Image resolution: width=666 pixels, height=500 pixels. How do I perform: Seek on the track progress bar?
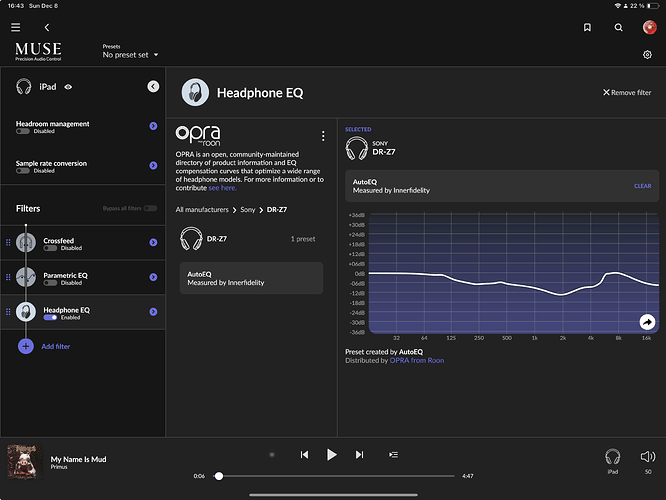[333, 476]
